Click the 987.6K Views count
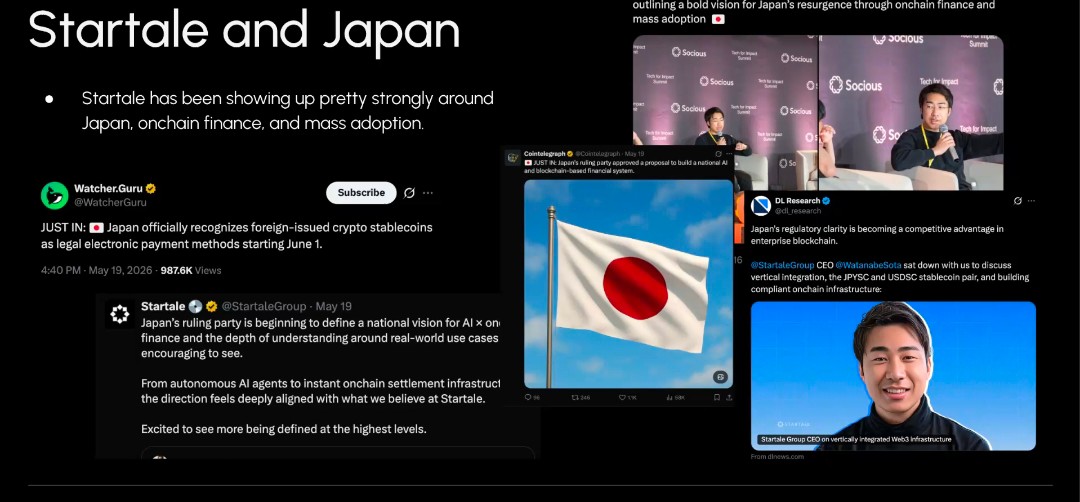 coord(191,271)
